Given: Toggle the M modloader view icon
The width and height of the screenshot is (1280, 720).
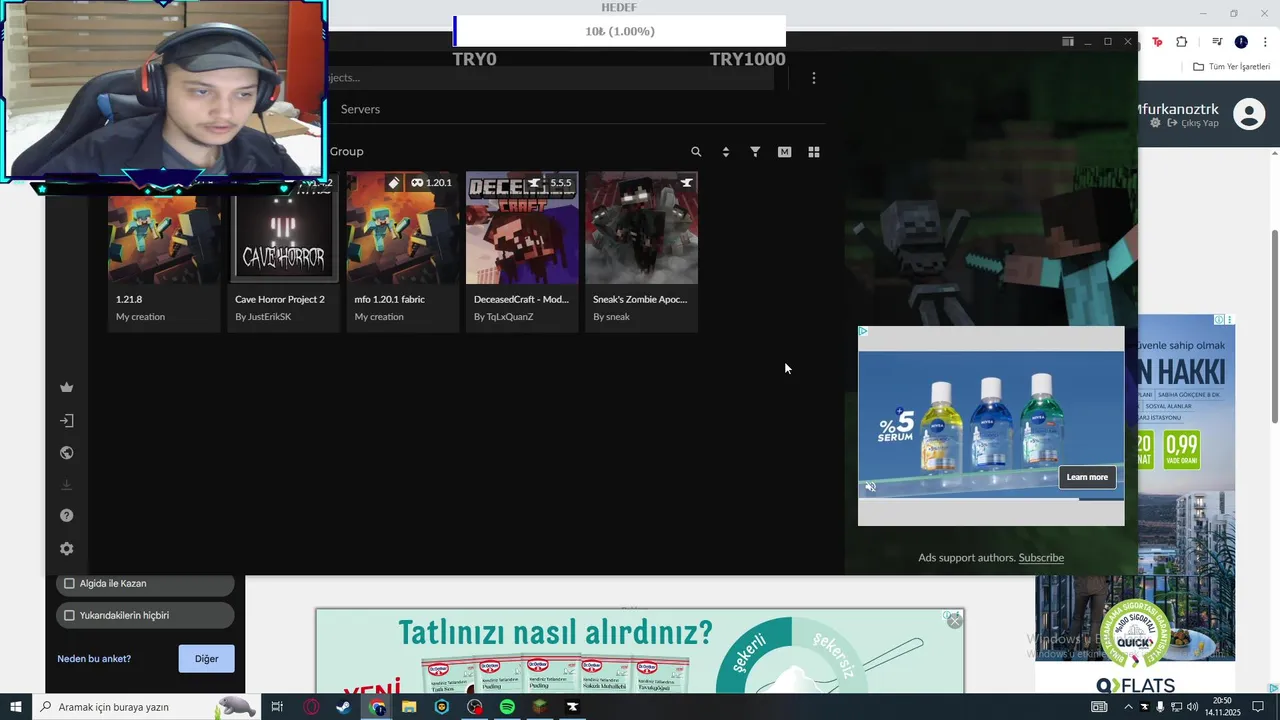Looking at the screenshot, I should pyautogui.click(x=784, y=152).
